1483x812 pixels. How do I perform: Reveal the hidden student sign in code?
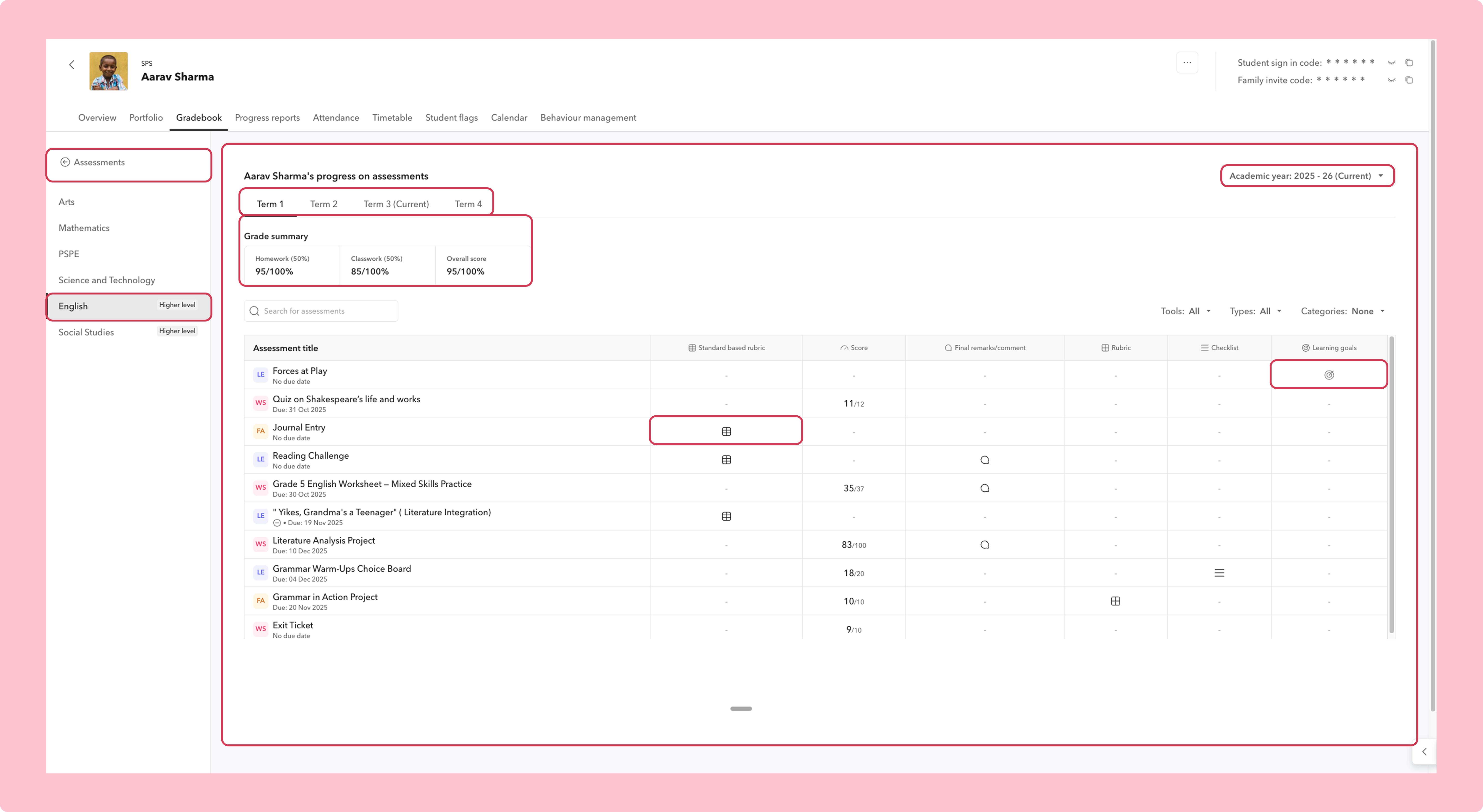point(1392,63)
